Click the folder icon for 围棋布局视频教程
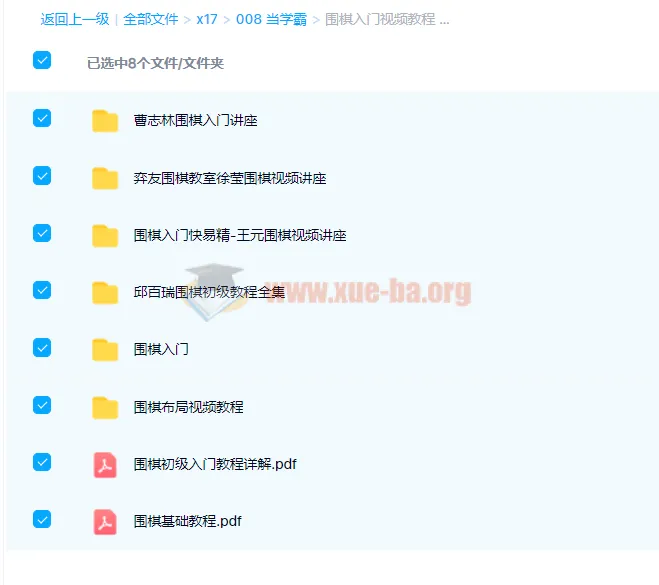 pyautogui.click(x=105, y=407)
